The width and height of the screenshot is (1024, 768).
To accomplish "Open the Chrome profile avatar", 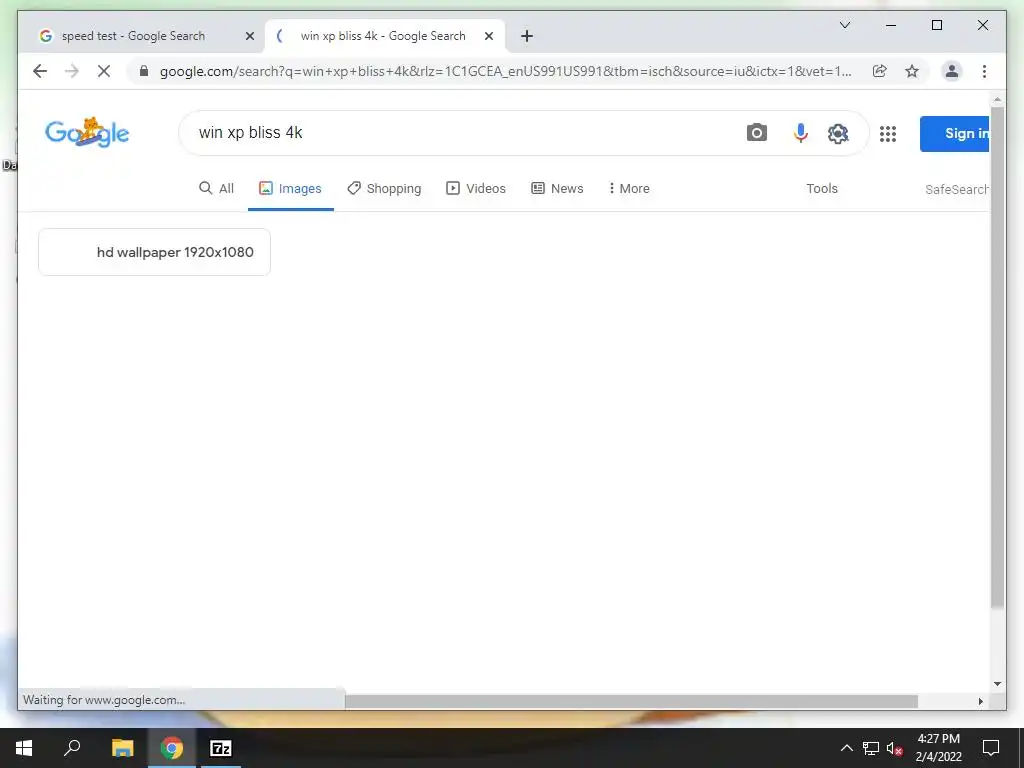I will [x=952, y=71].
